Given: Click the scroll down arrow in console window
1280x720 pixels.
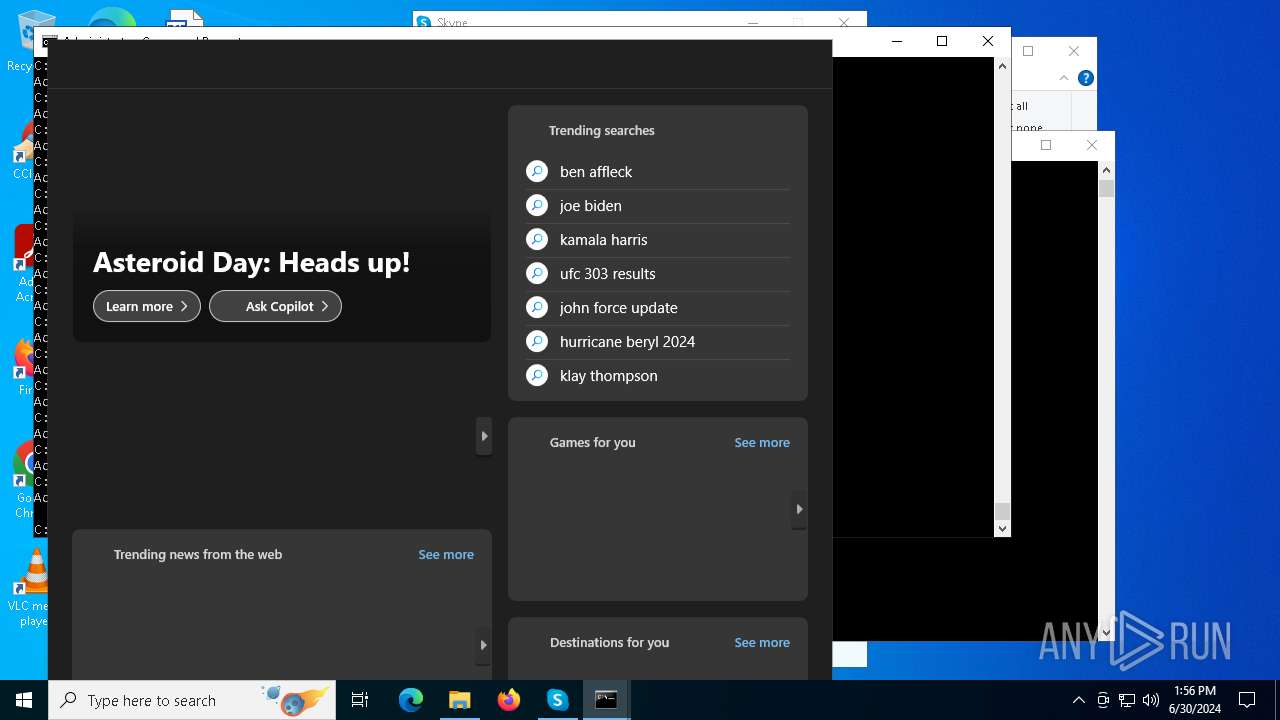Looking at the screenshot, I should [1002, 529].
